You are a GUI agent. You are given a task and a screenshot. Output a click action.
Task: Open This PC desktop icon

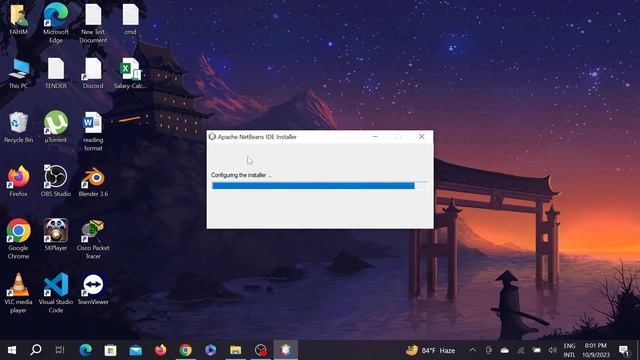click(x=18, y=74)
